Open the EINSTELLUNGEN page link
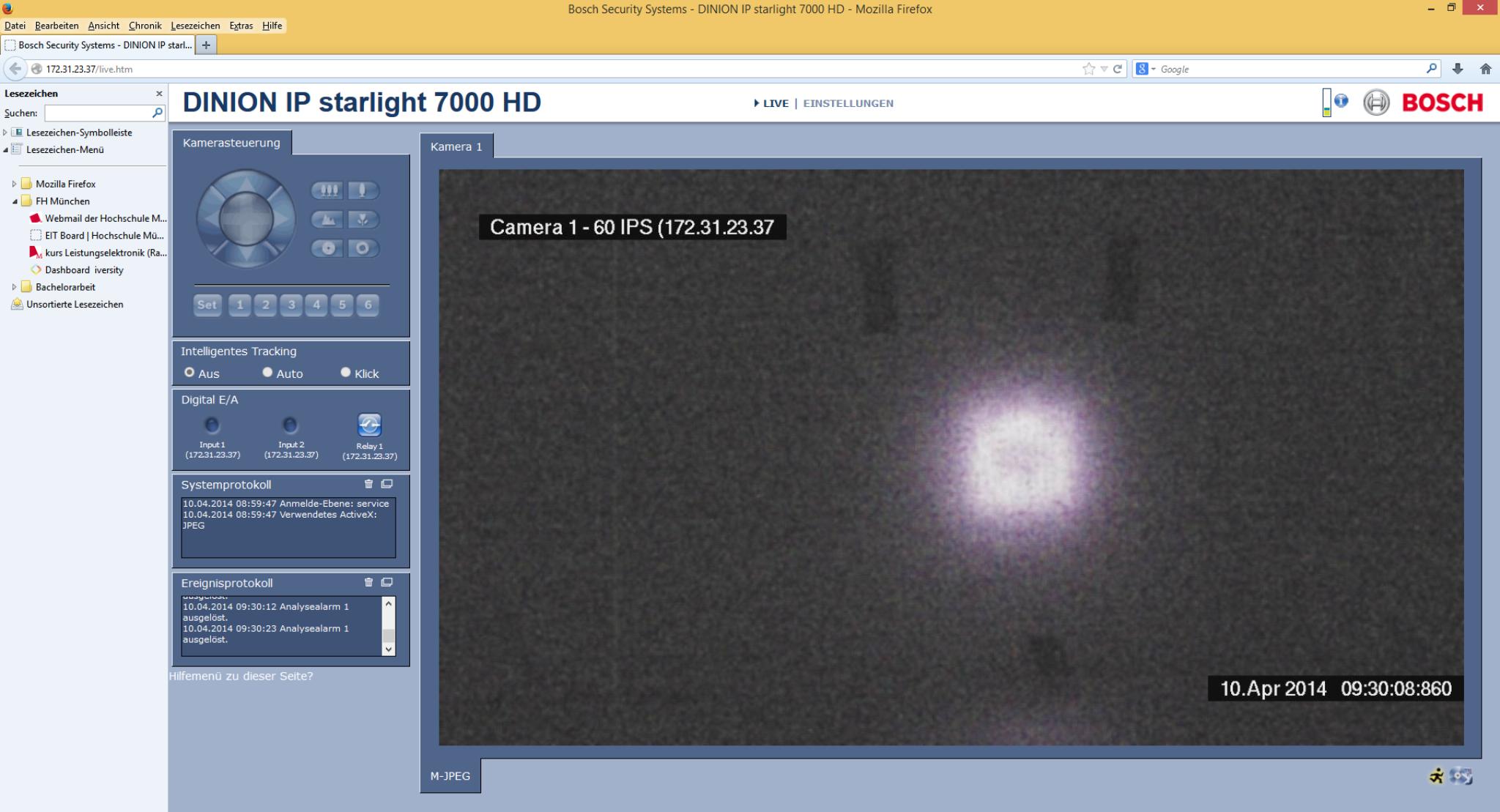The image size is (1500, 812). click(848, 103)
